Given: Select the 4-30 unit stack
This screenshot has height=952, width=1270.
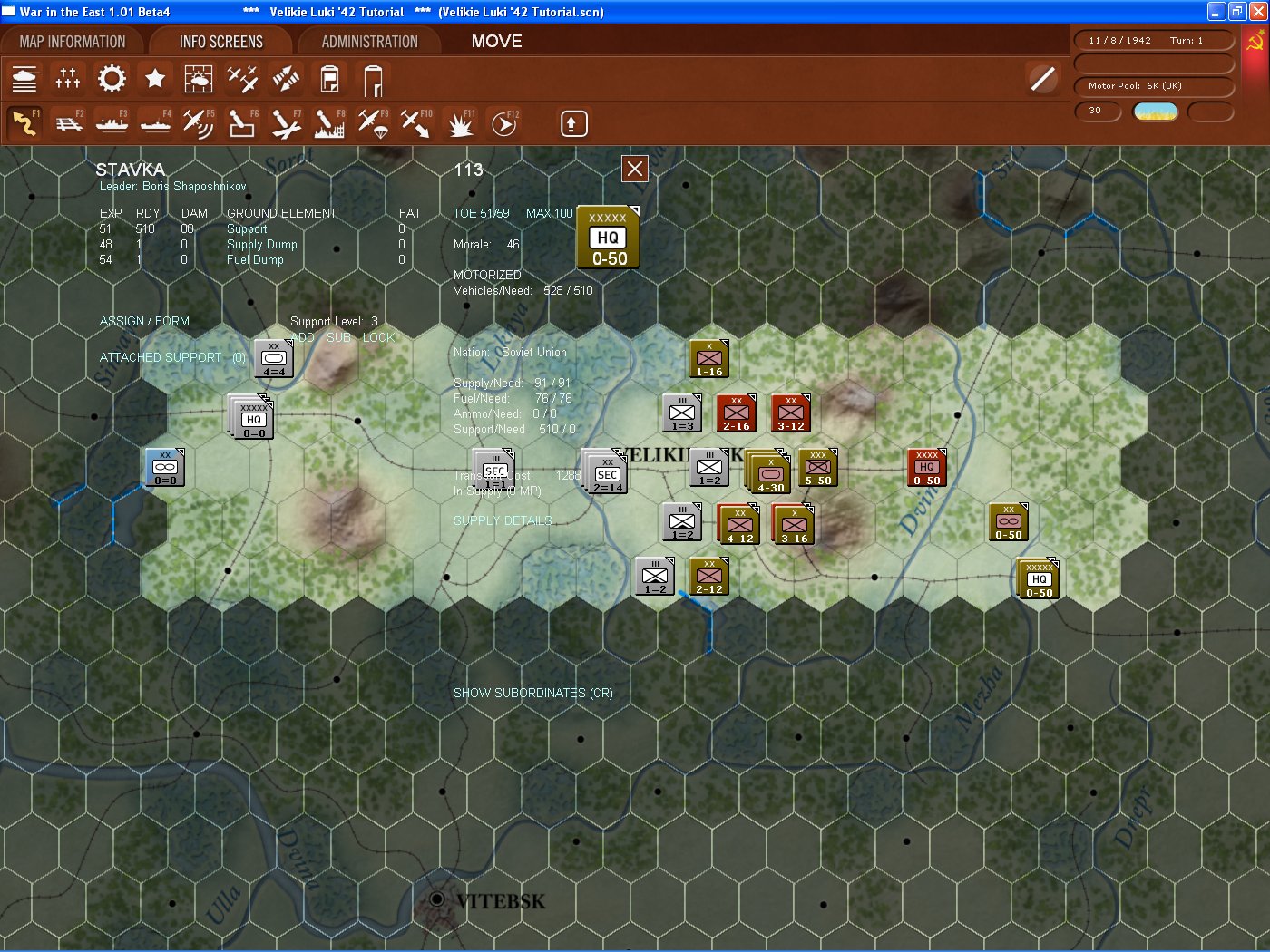Looking at the screenshot, I should click(x=769, y=472).
